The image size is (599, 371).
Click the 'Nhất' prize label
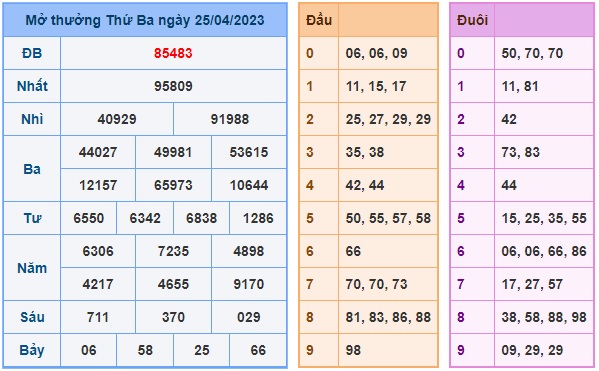click(x=32, y=86)
